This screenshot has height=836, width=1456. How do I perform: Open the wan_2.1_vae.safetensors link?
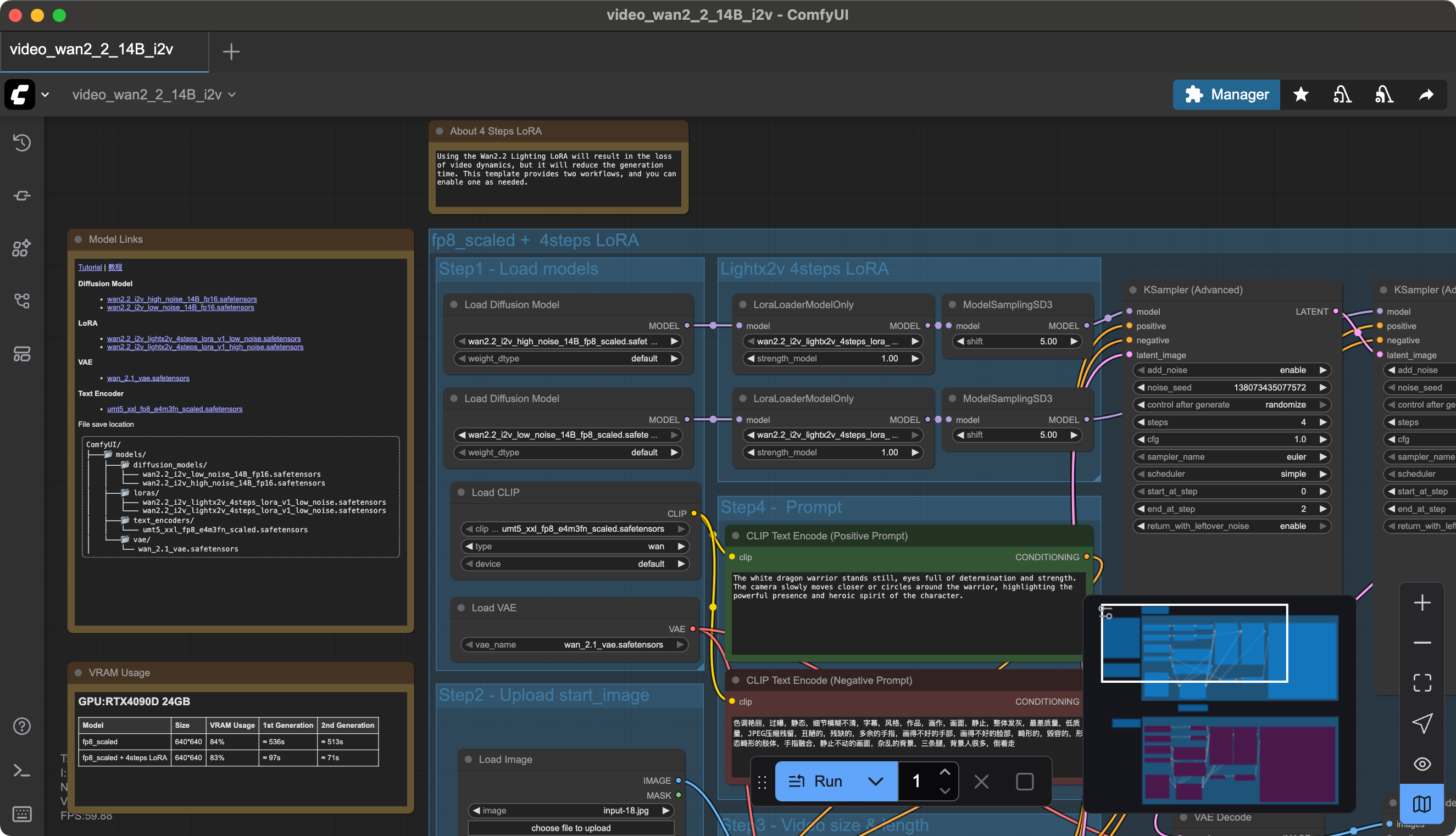[x=148, y=378]
